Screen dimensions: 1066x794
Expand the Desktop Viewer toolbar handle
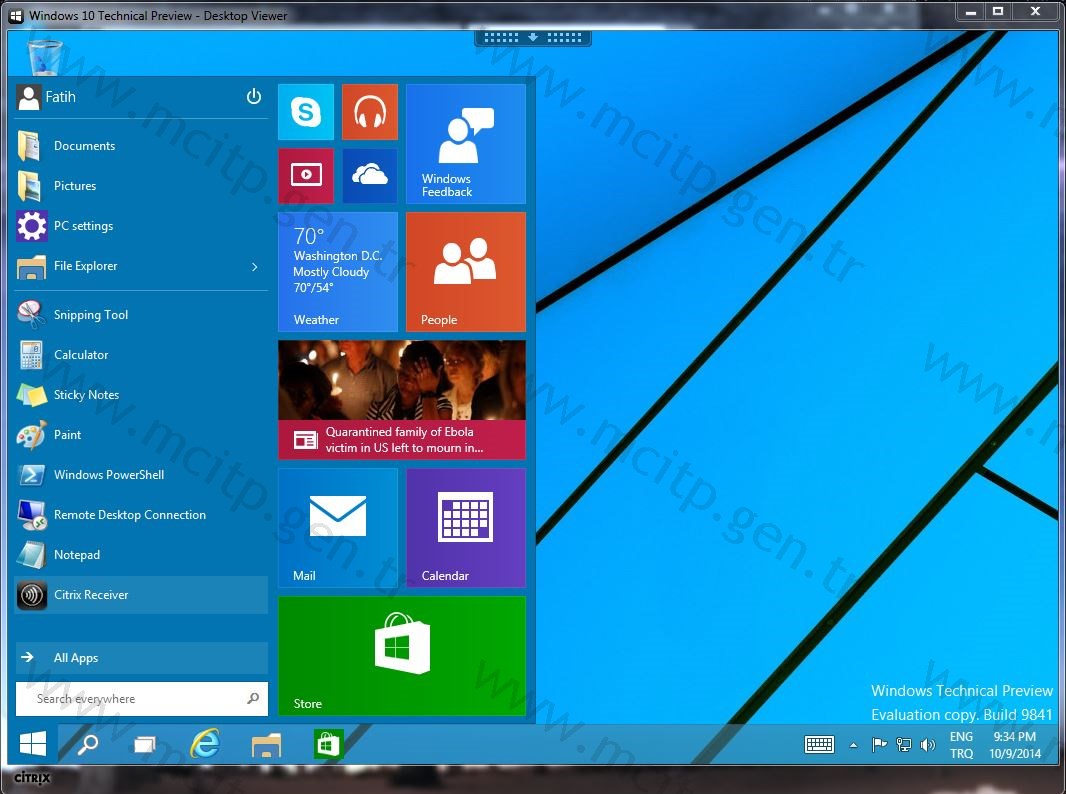[x=533, y=37]
